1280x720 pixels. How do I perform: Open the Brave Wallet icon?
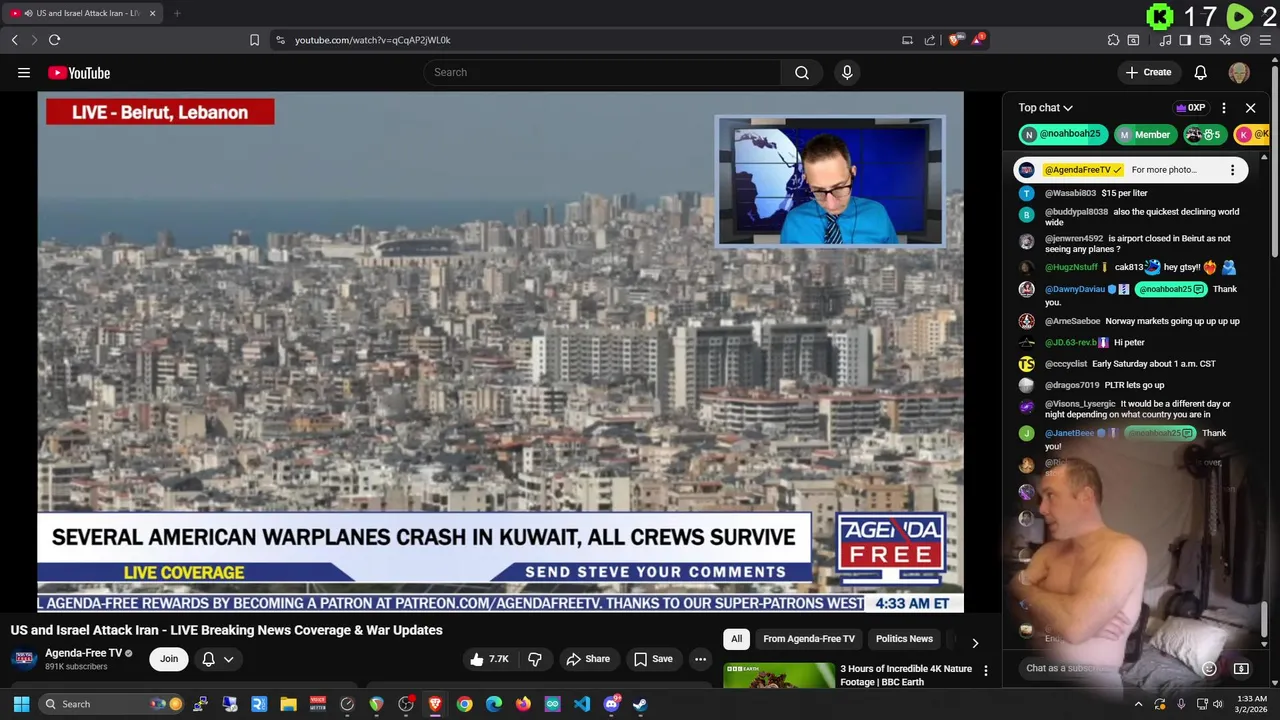pos(1205,40)
